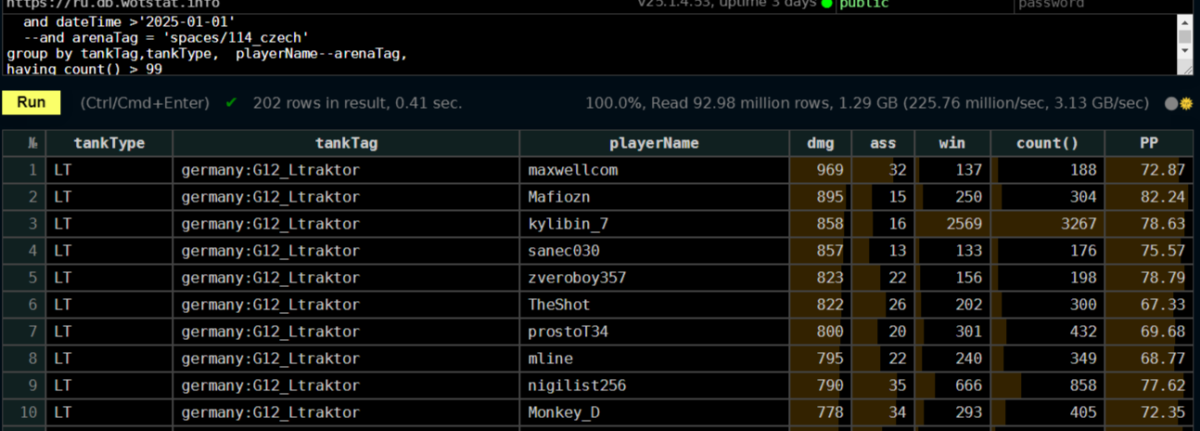Click the query editor resize handle

[x=1187, y=69]
